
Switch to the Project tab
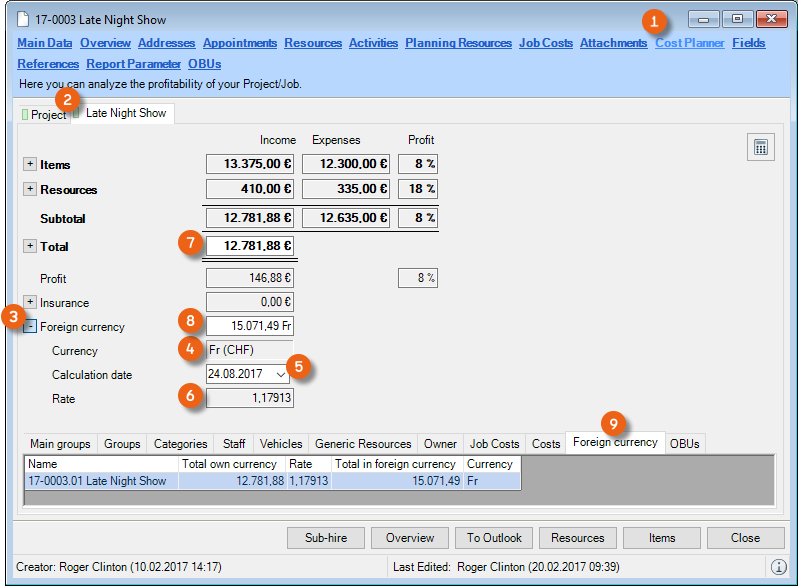[x=46, y=114]
